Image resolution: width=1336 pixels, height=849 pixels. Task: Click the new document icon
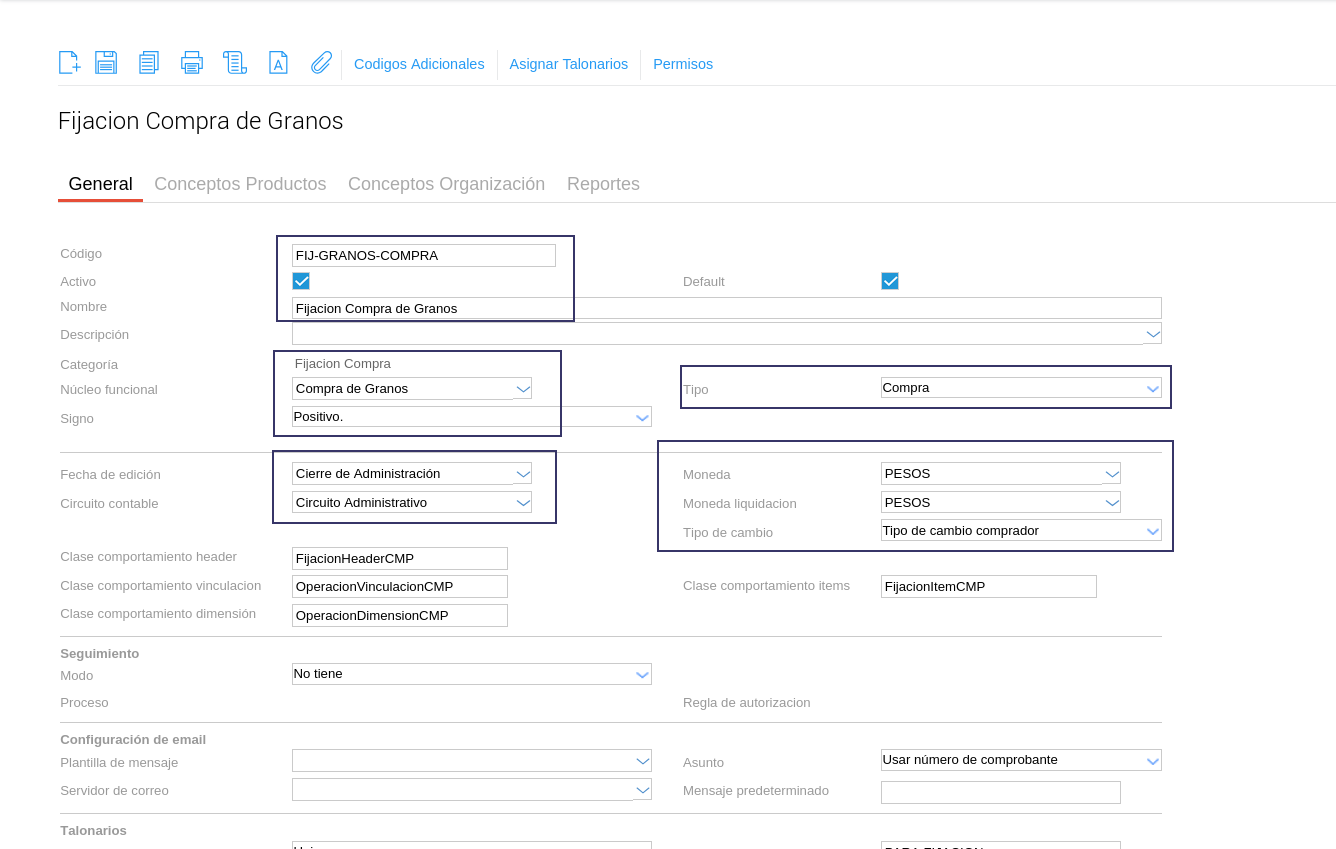69,63
